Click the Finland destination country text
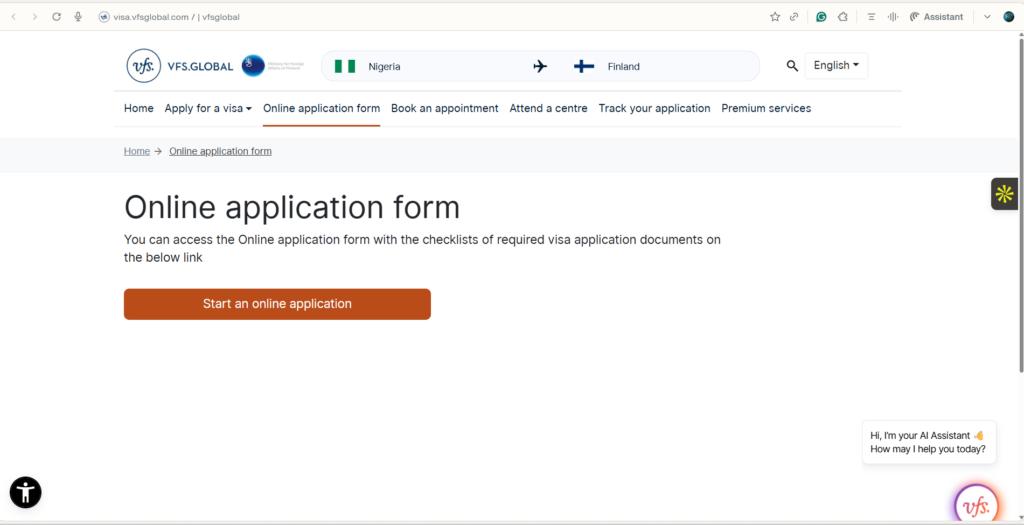Viewport: 1024px width, 525px height. point(624,67)
